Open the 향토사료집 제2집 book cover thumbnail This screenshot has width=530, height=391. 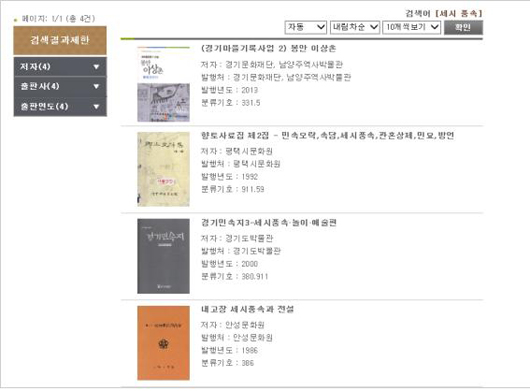coord(163,169)
